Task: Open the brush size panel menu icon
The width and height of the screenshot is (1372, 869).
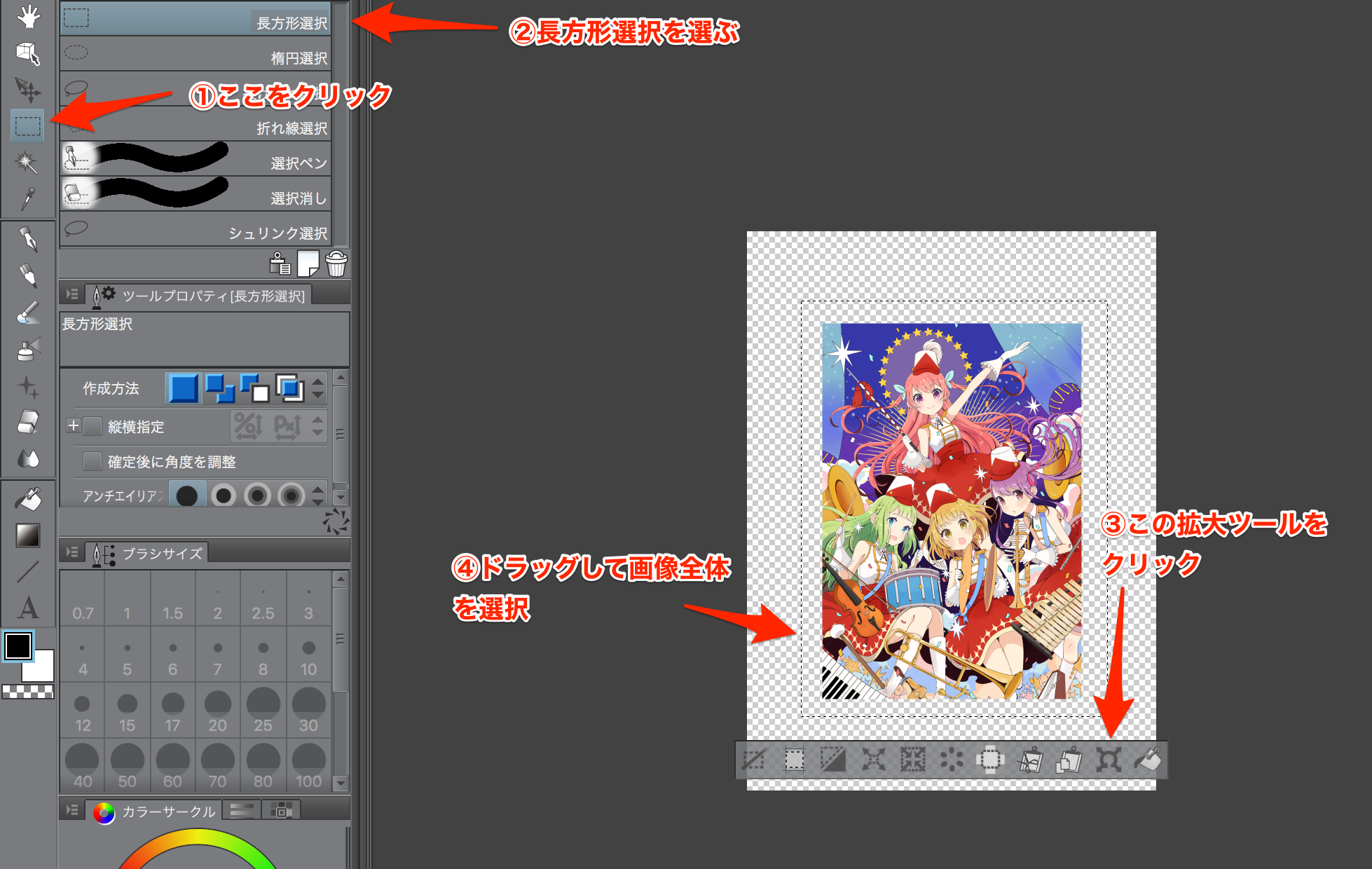Action: click(x=71, y=552)
